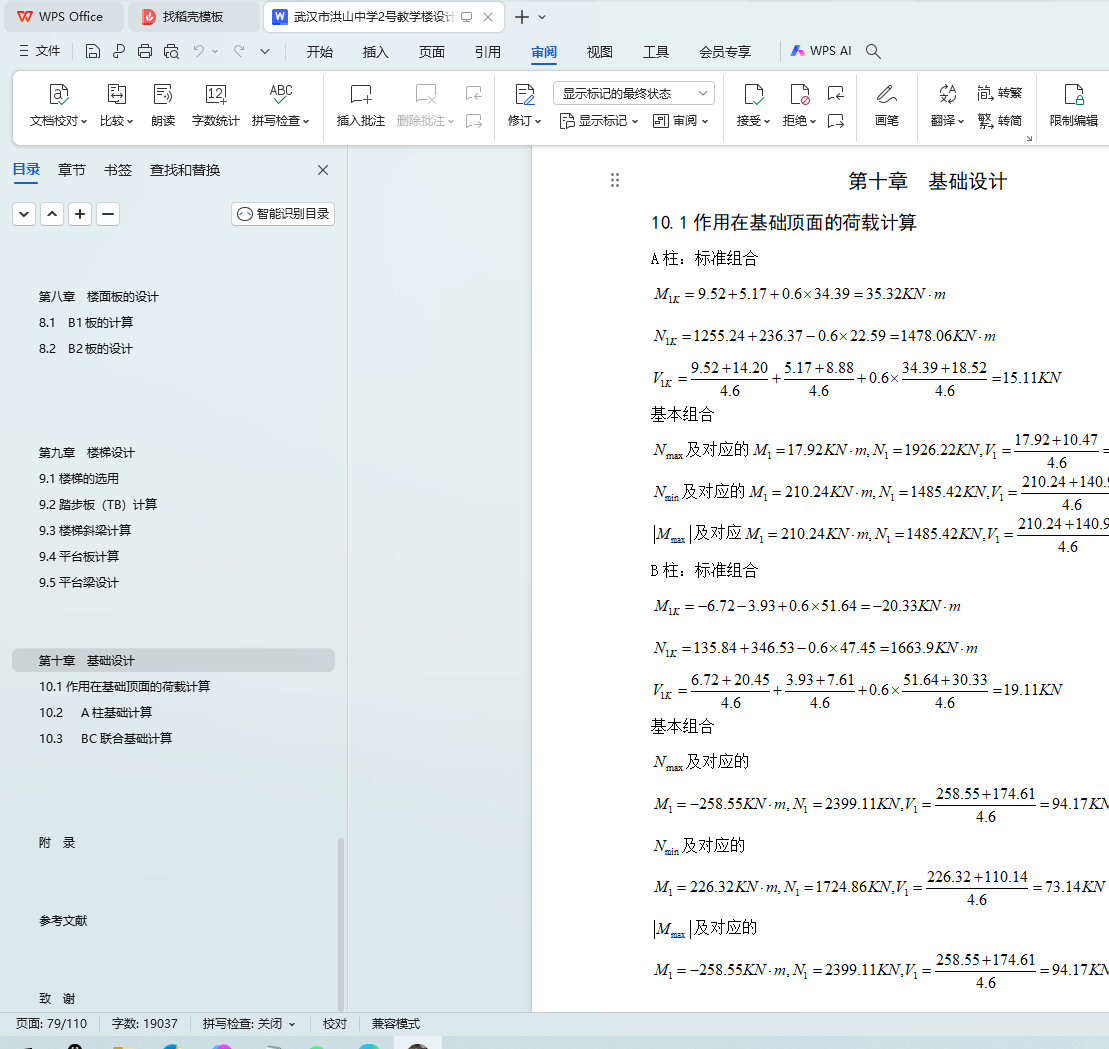Click the outline pane vertical scrollbar
Viewport: 1109px width, 1049px height.
click(341, 923)
